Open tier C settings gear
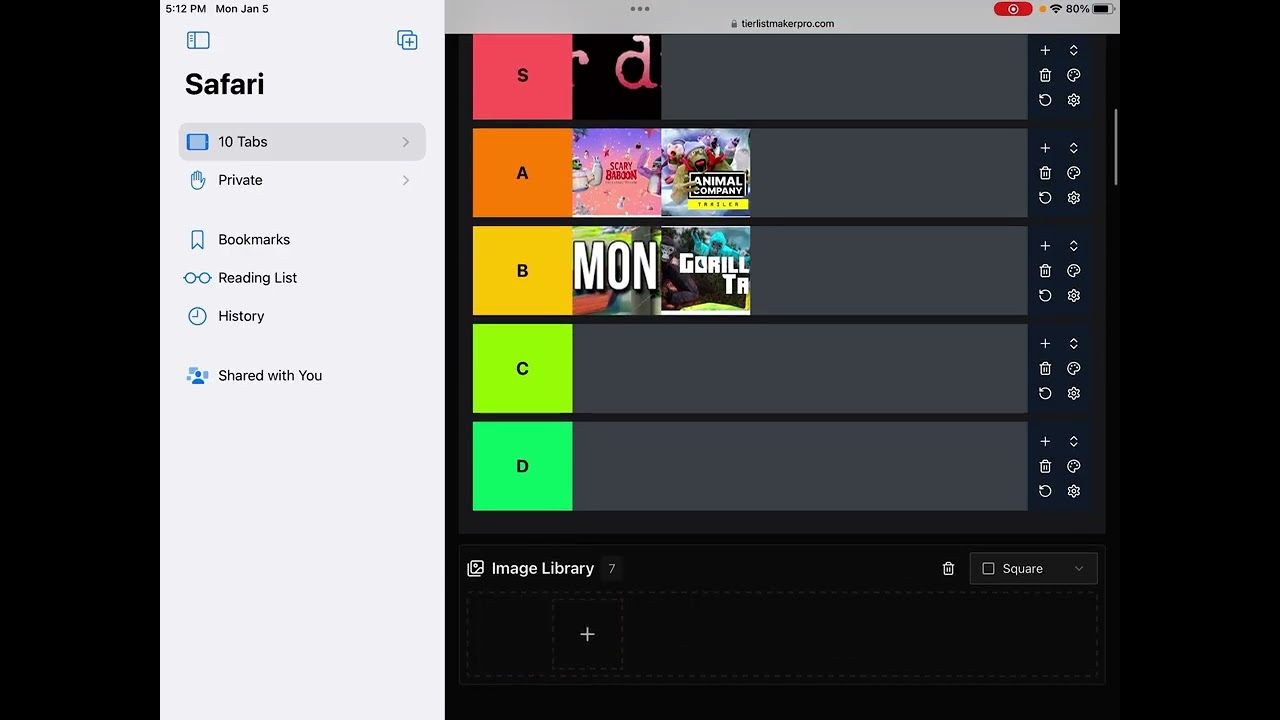 1073,394
